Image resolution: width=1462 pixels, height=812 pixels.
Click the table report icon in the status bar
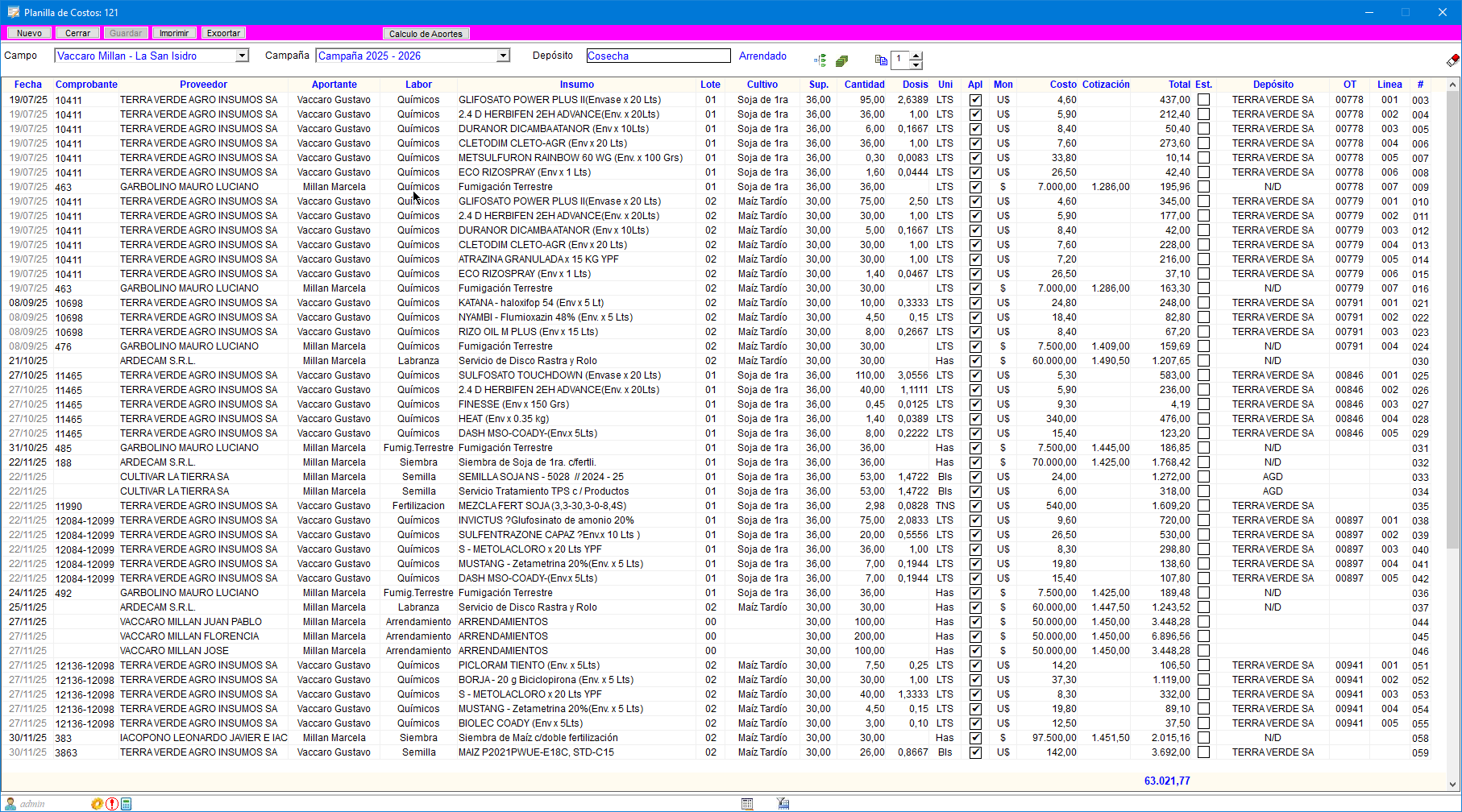coord(747,804)
